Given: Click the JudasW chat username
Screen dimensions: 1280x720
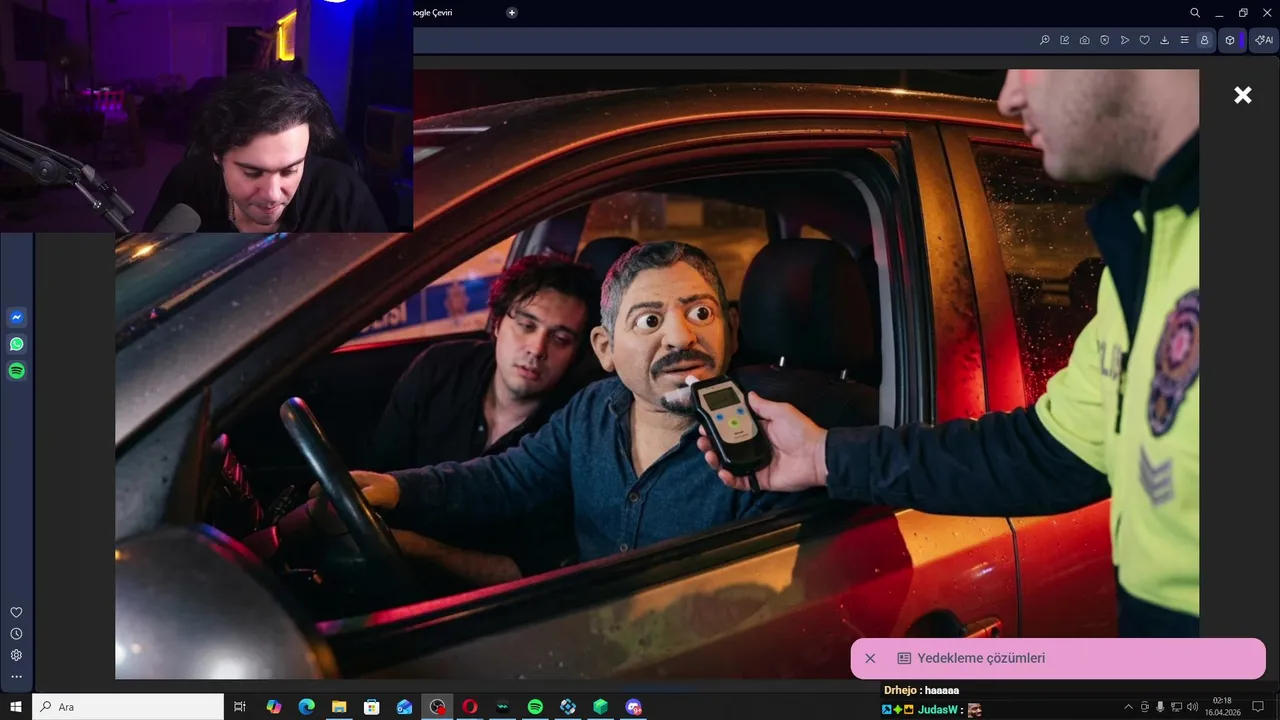Looking at the screenshot, I should tap(937, 710).
